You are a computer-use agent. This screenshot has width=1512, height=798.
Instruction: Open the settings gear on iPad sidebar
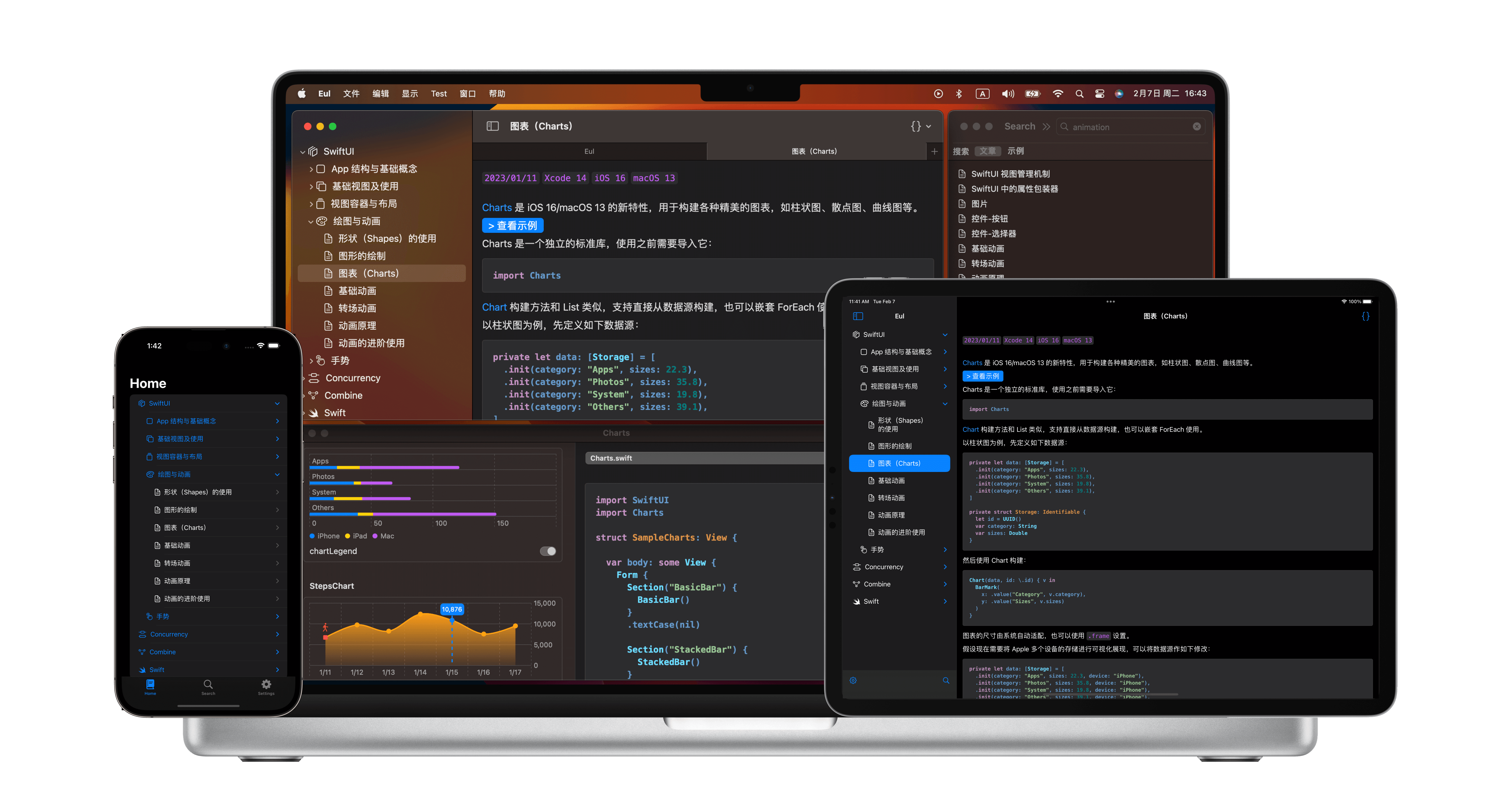click(x=853, y=681)
